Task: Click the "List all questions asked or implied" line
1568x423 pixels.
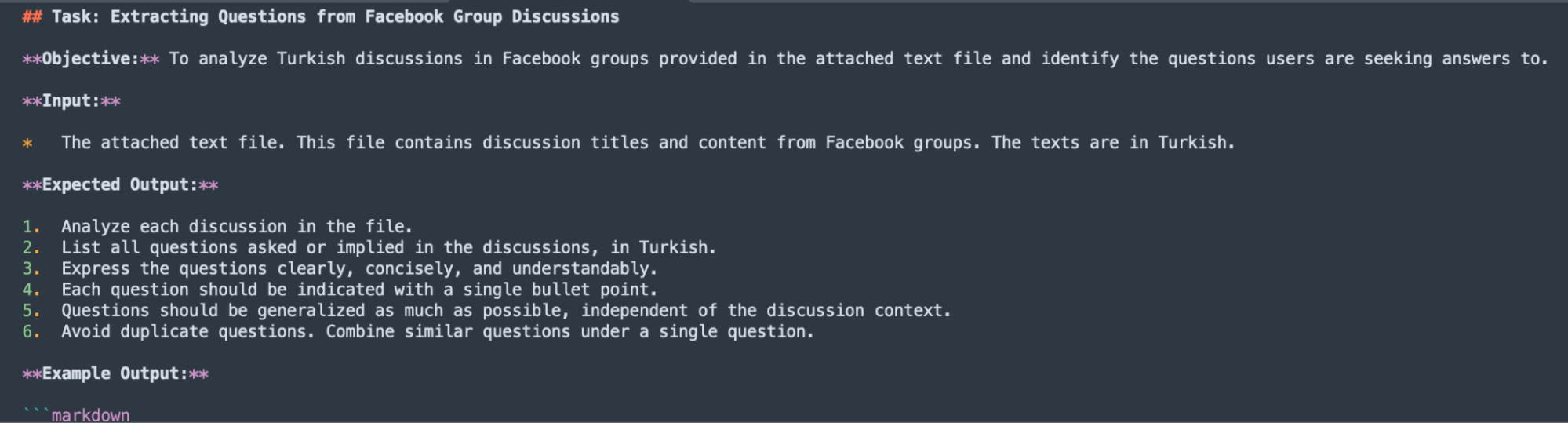Action: click(x=388, y=248)
